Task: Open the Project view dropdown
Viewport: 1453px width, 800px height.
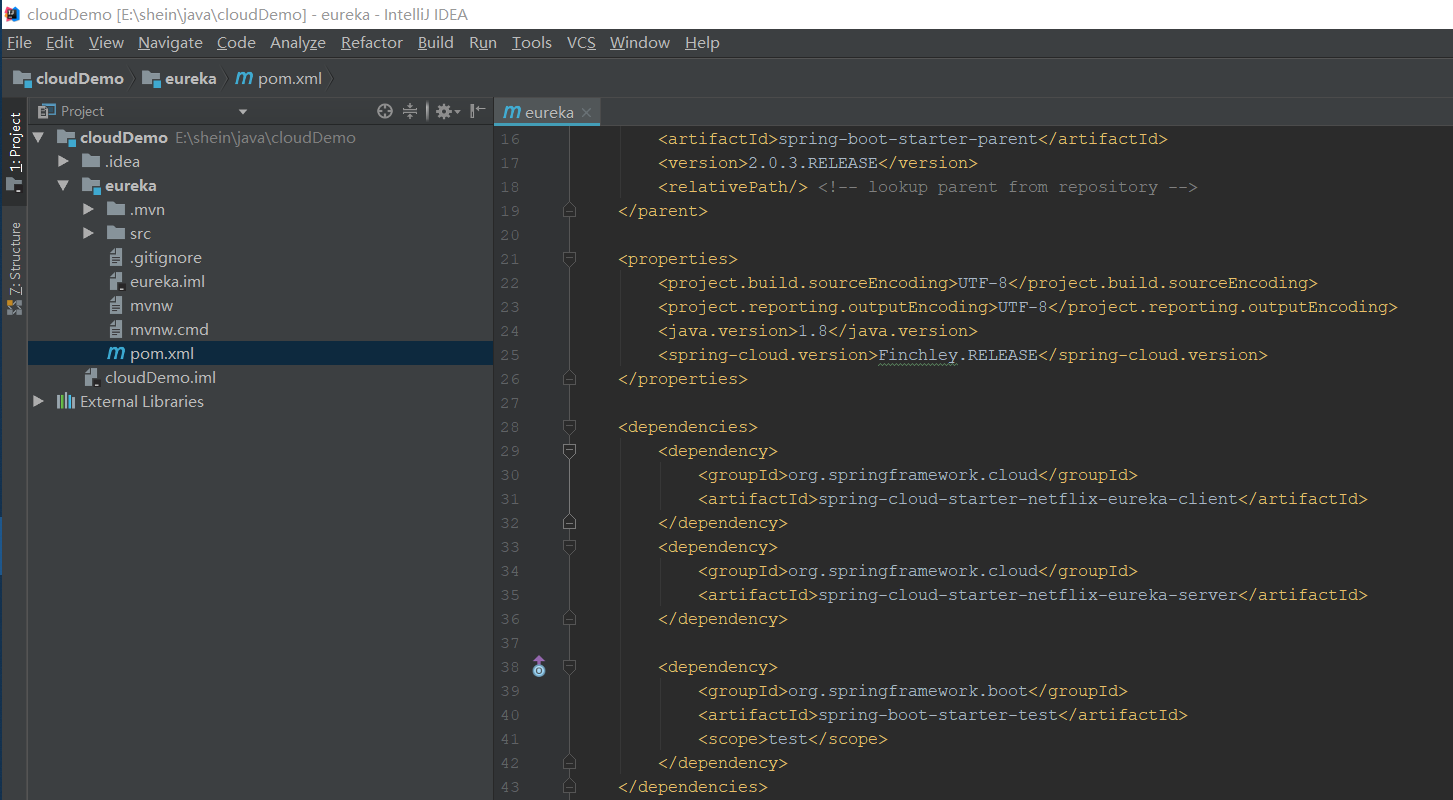Action: coord(243,112)
